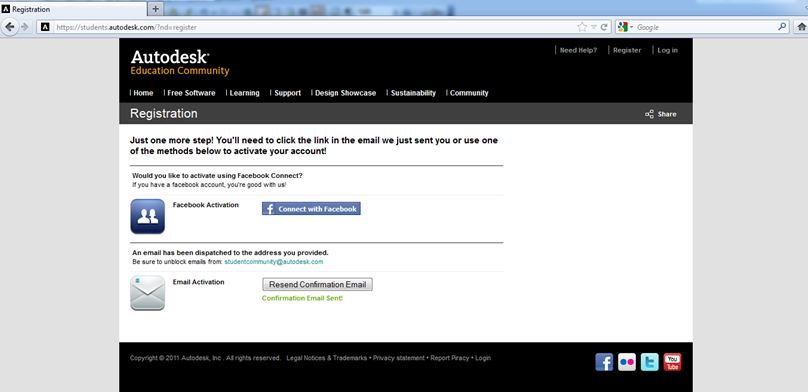The image size is (808, 392).
Task: Click Connect with Facebook button
Action: [x=311, y=209]
